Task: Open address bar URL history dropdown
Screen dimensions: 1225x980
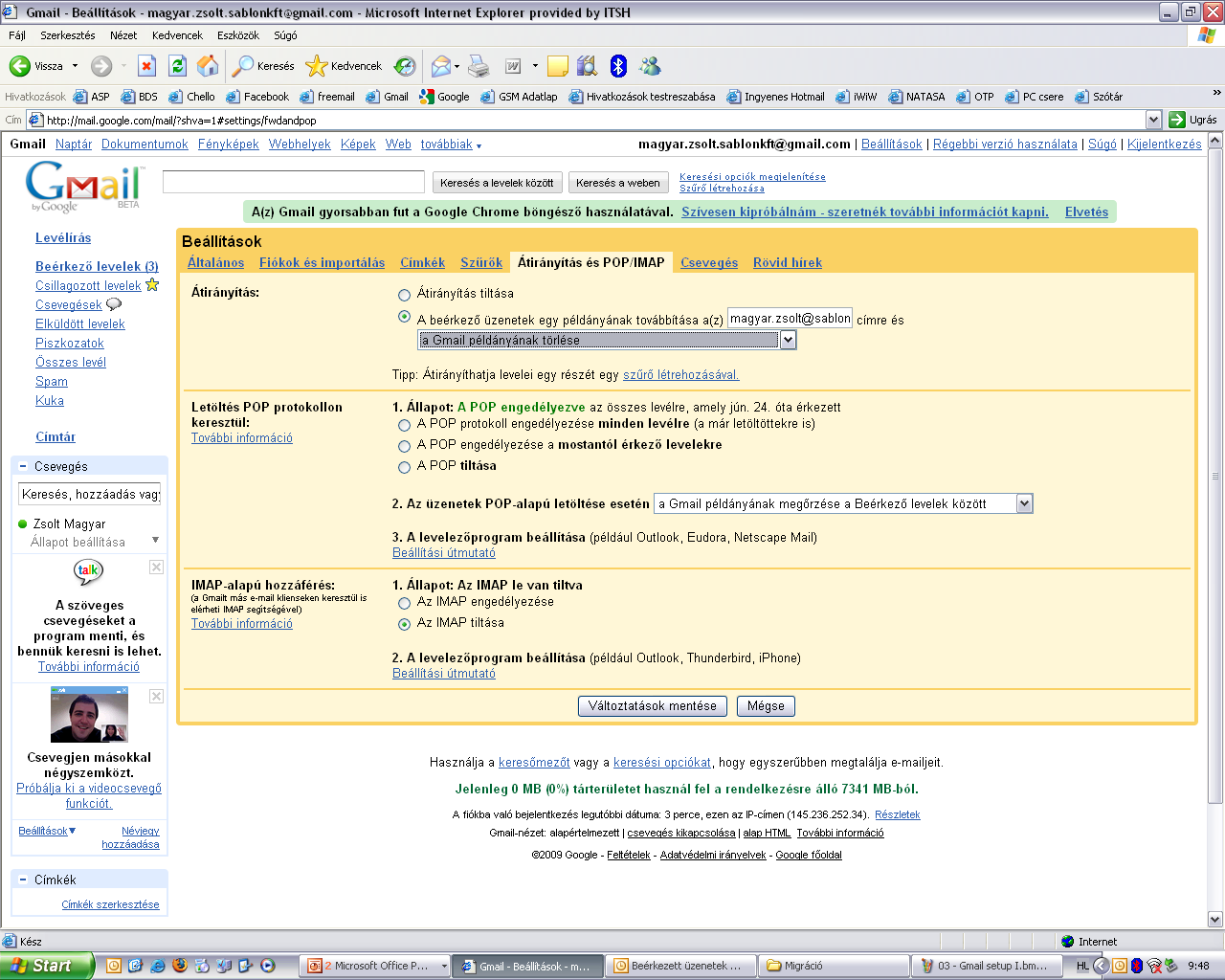Action: [1153, 120]
